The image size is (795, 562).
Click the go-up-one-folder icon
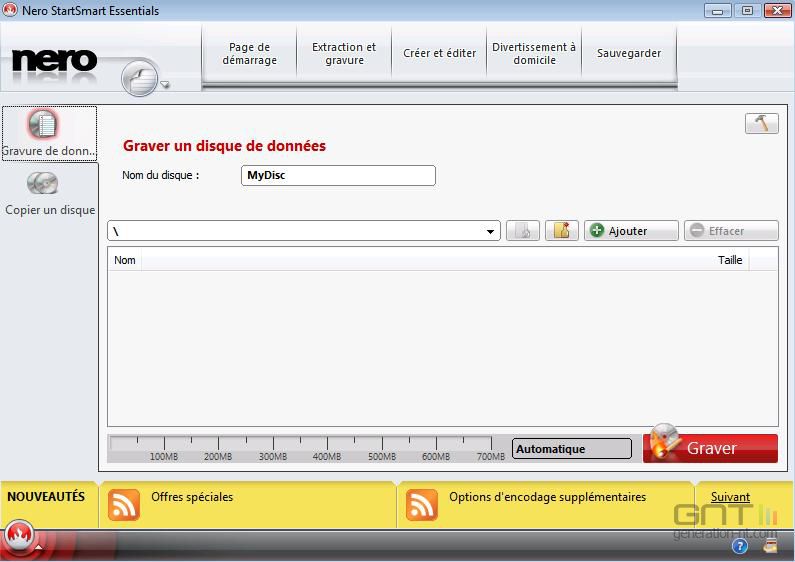click(x=523, y=231)
